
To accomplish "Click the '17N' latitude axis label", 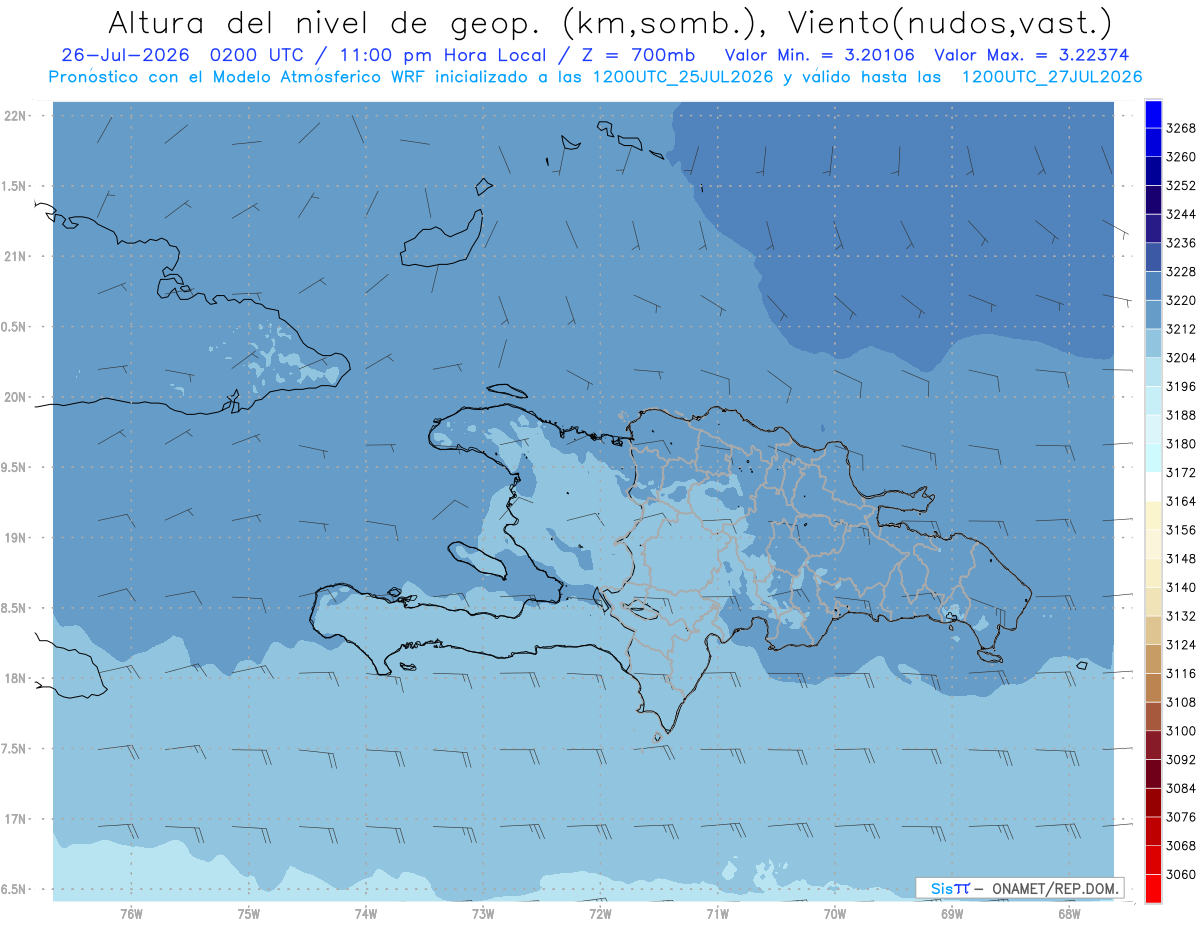I will point(16,819).
